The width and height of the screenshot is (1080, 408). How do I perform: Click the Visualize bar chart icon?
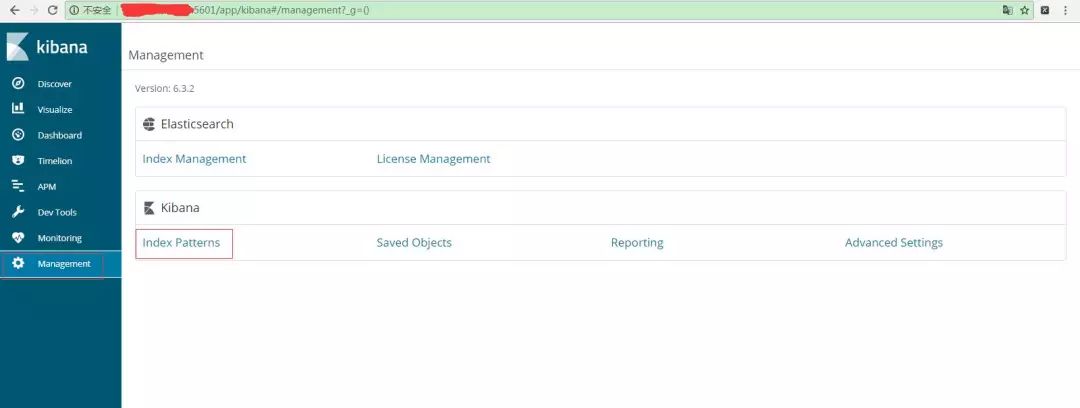(19, 109)
